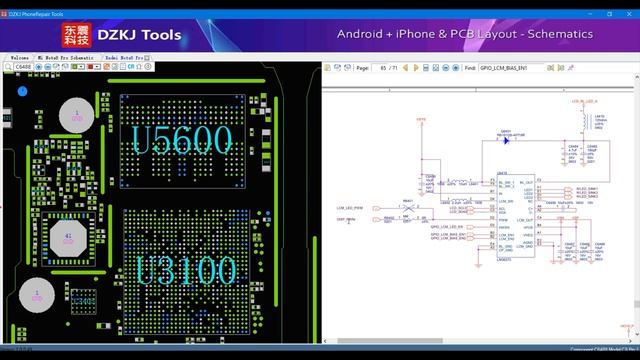The width and height of the screenshot is (640, 360).
Task: Go to the previous schematic page
Action: tap(405, 68)
